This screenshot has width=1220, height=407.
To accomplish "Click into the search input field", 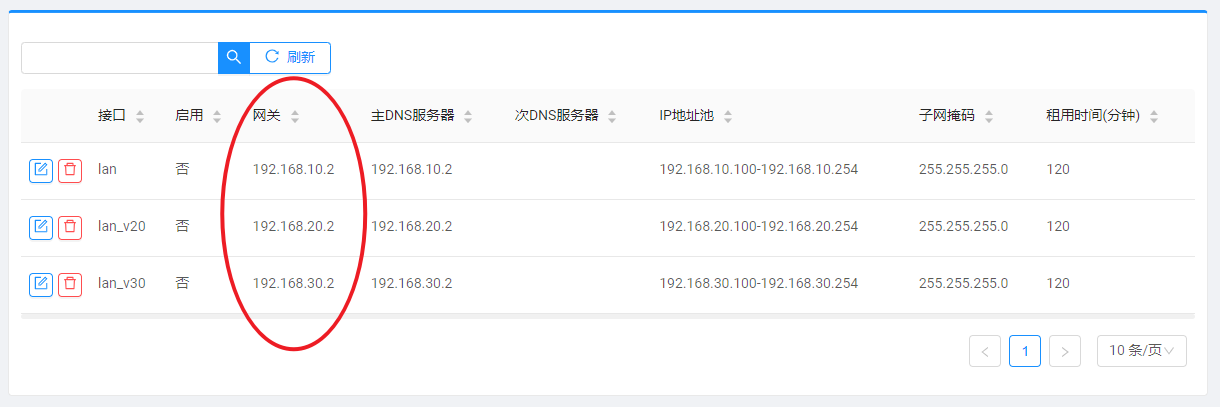I will [x=120, y=58].
